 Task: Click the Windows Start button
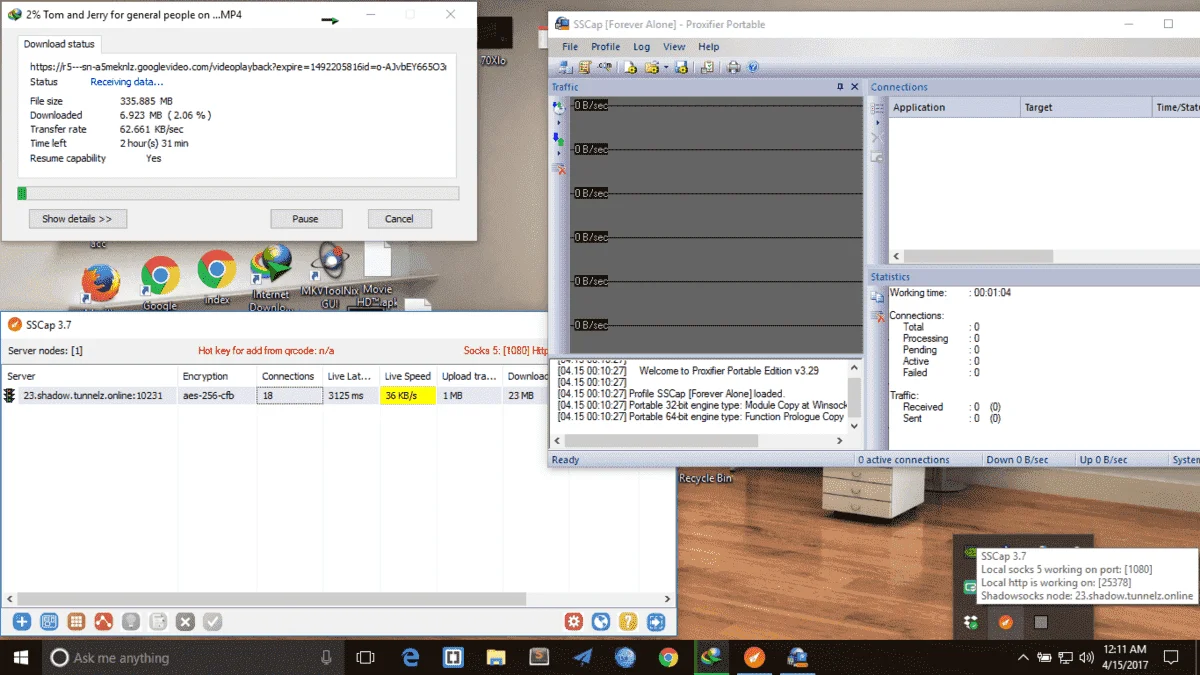pyautogui.click(x=20, y=657)
